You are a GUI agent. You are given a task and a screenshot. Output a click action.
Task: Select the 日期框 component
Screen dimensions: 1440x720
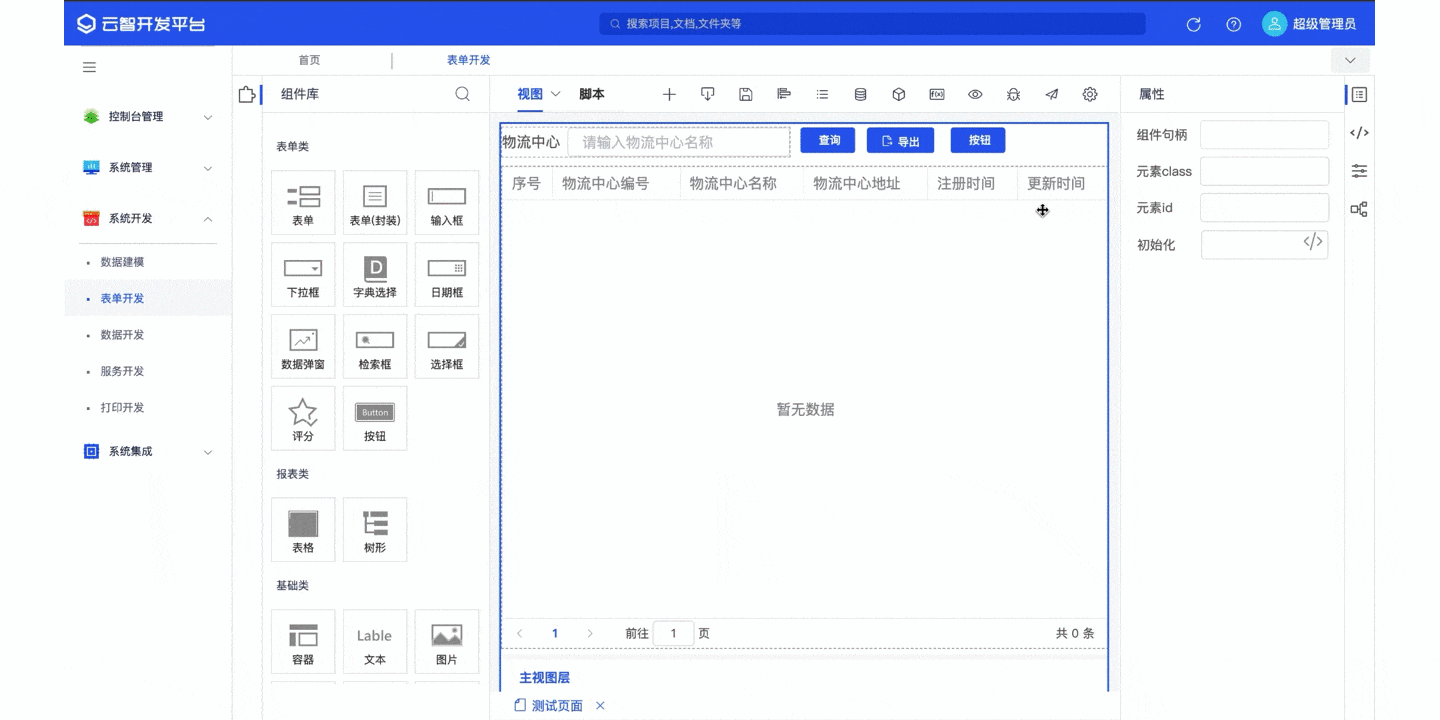pos(447,275)
